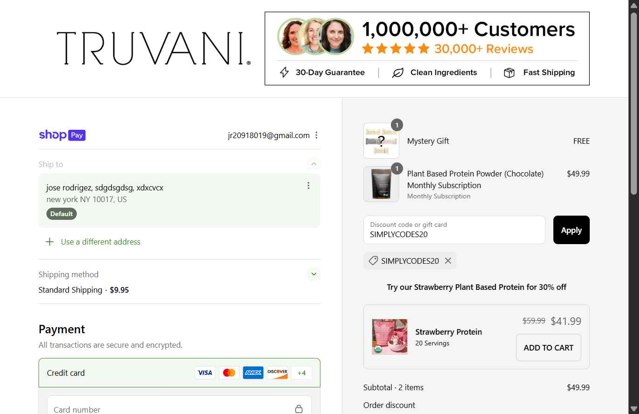This screenshot has height=414, width=639.
Task: Click the scrollbar up arrow
Action: point(634,4)
